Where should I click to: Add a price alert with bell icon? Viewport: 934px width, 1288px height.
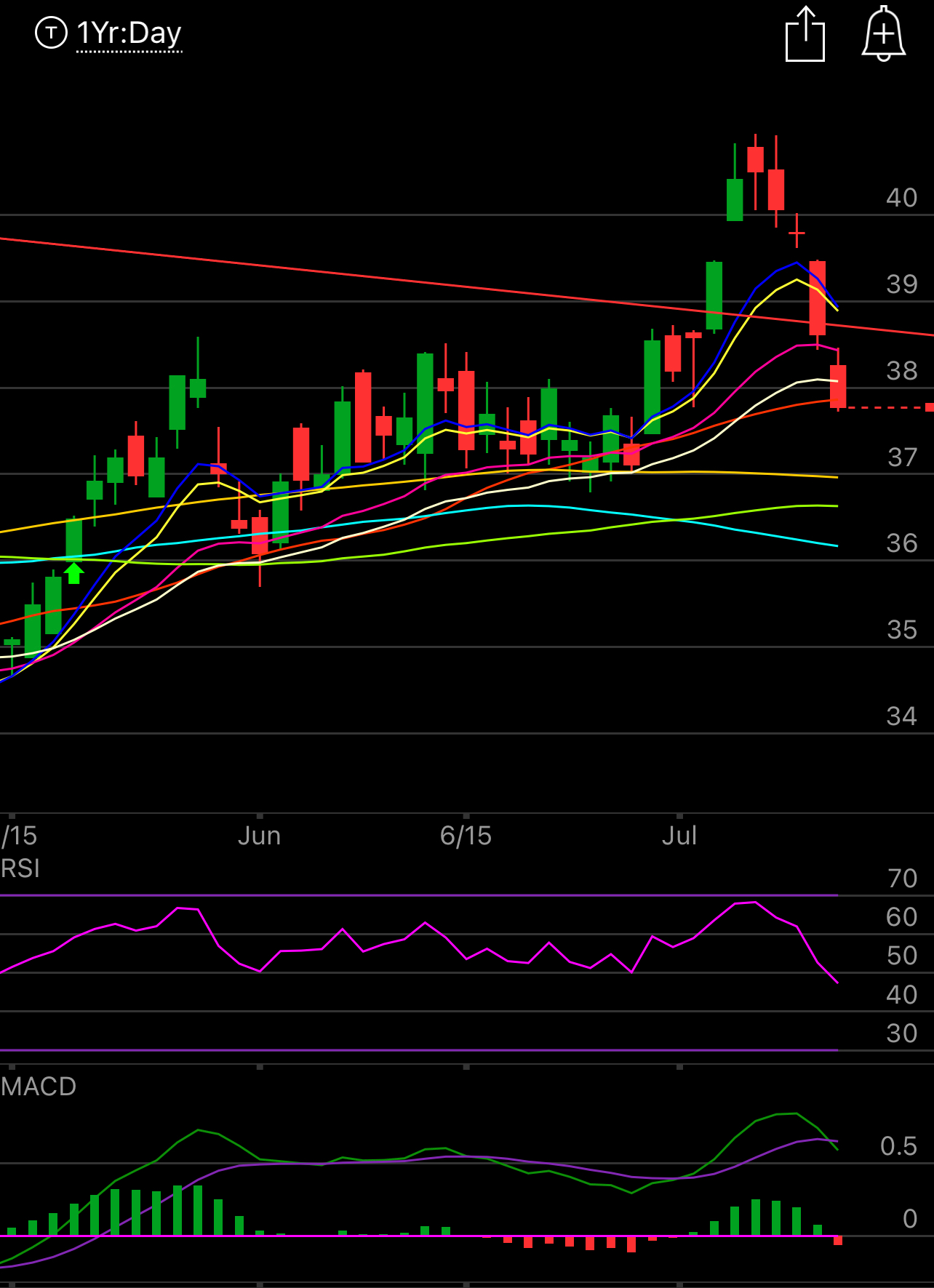pyautogui.click(x=883, y=33)
